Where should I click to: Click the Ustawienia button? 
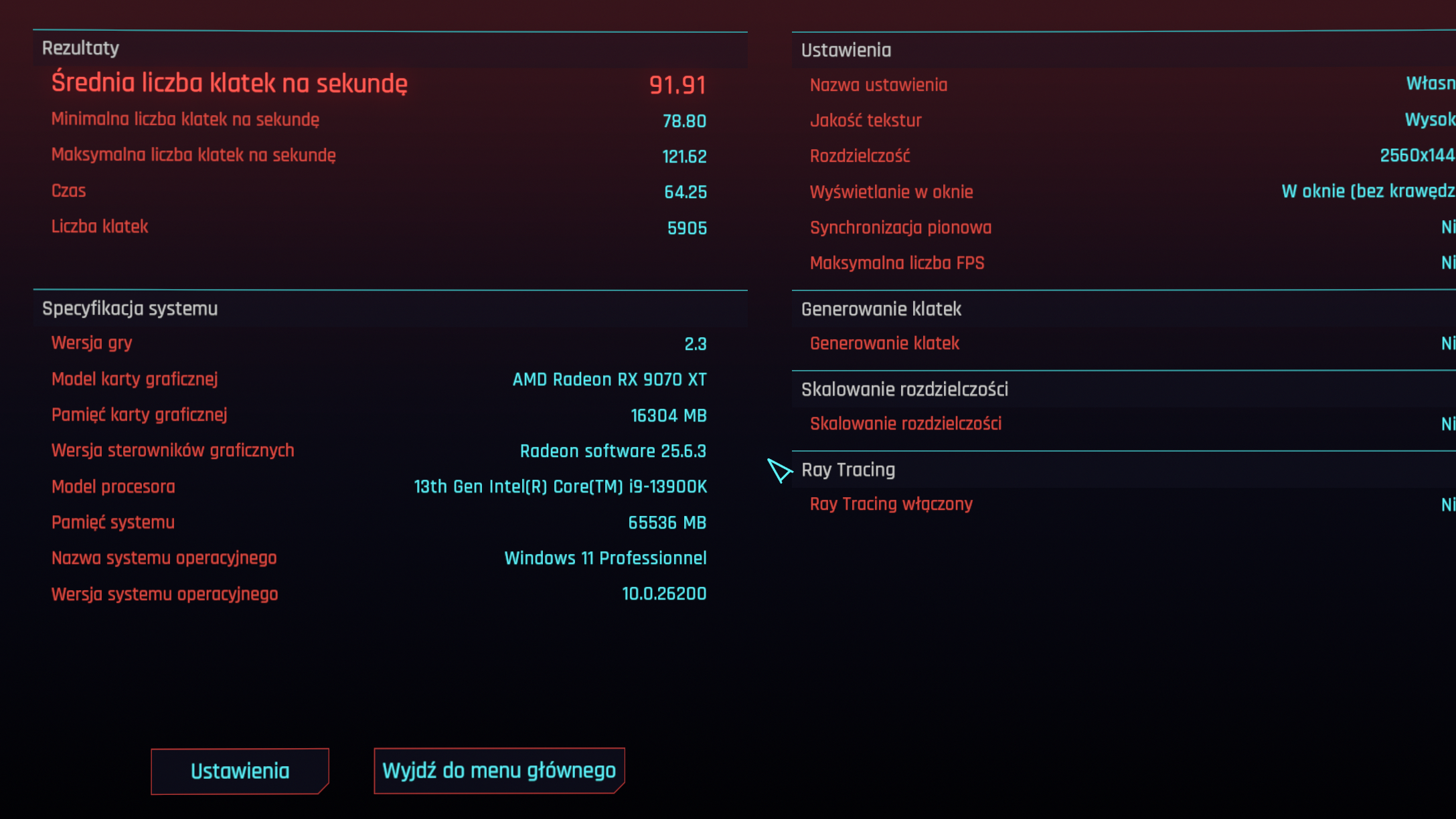click(x=240, y=771)
